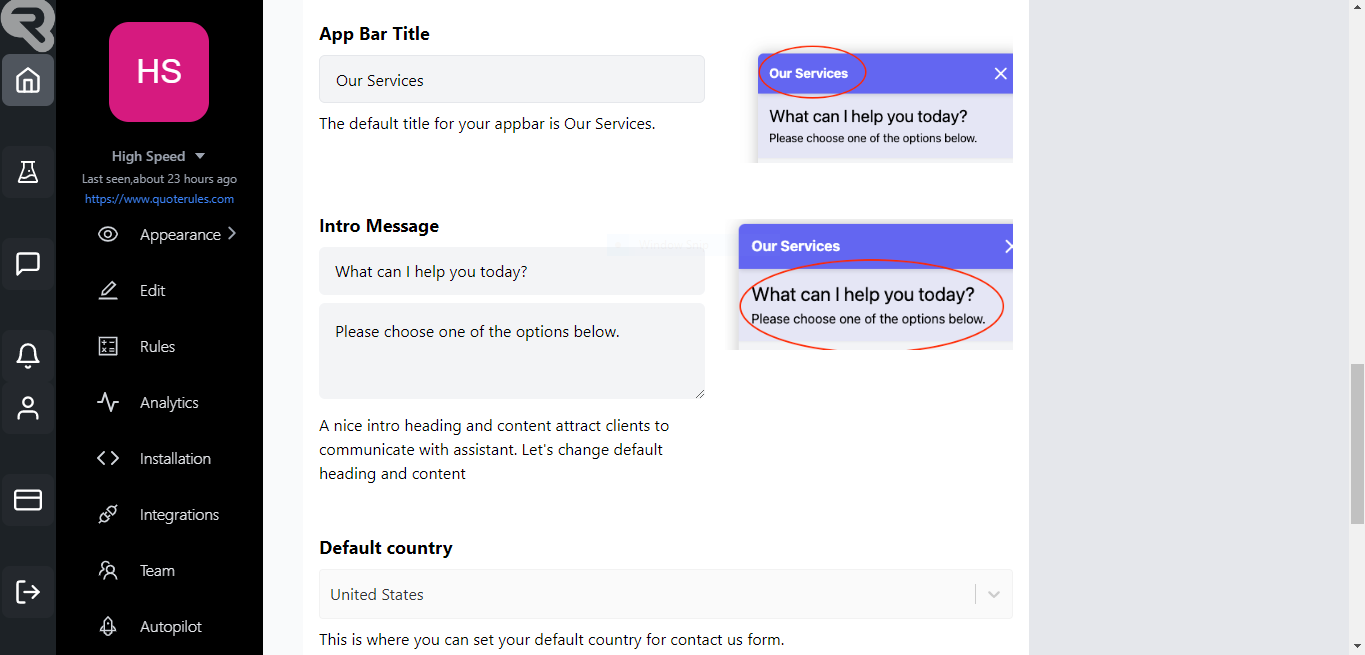Click the logout arrow icon
This screenshot has height=655, width=1365.
click(x=28, y=592)
